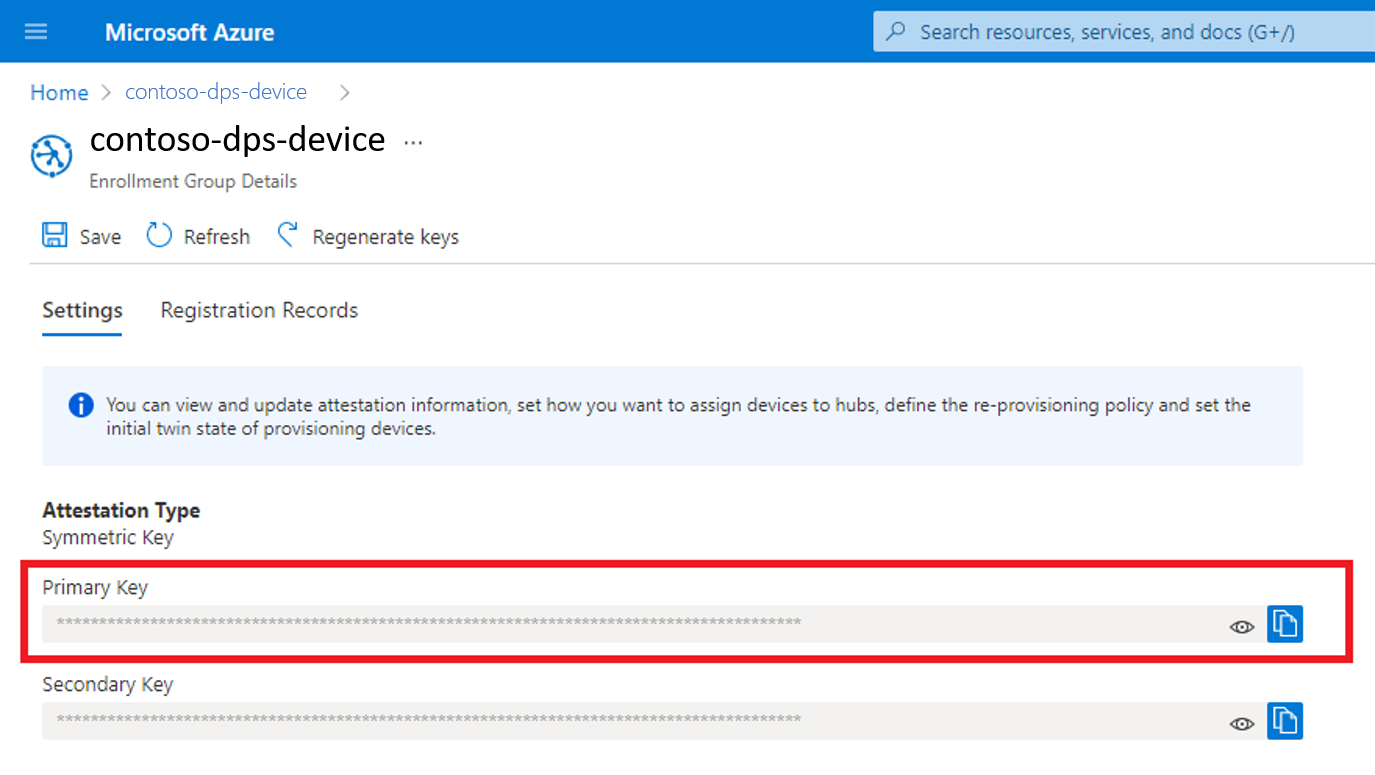The image size is (1375, 775).
Task: Click the Refresh circular arrow icon
Action: (159, 235)
